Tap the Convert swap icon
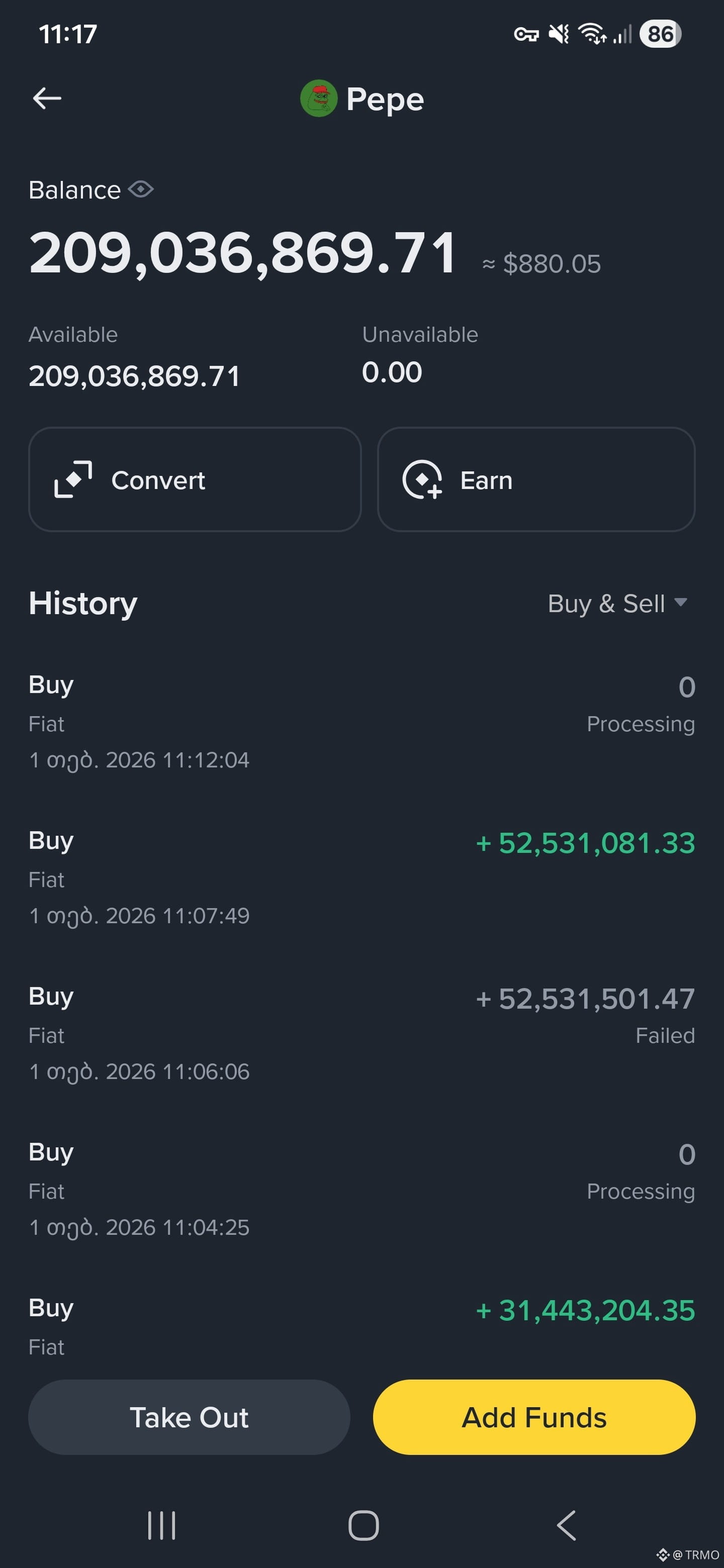This screenshot has width=724, height=1568. point(73,479)
